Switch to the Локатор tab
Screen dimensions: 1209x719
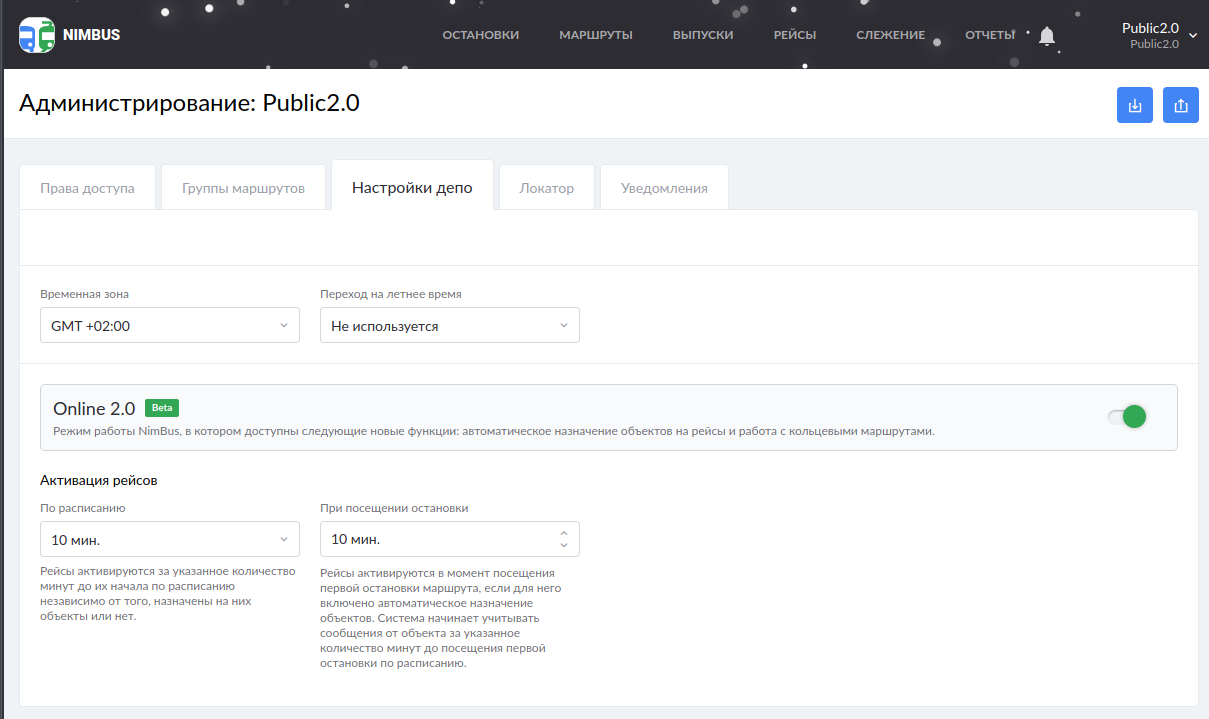tap(546, 188)
